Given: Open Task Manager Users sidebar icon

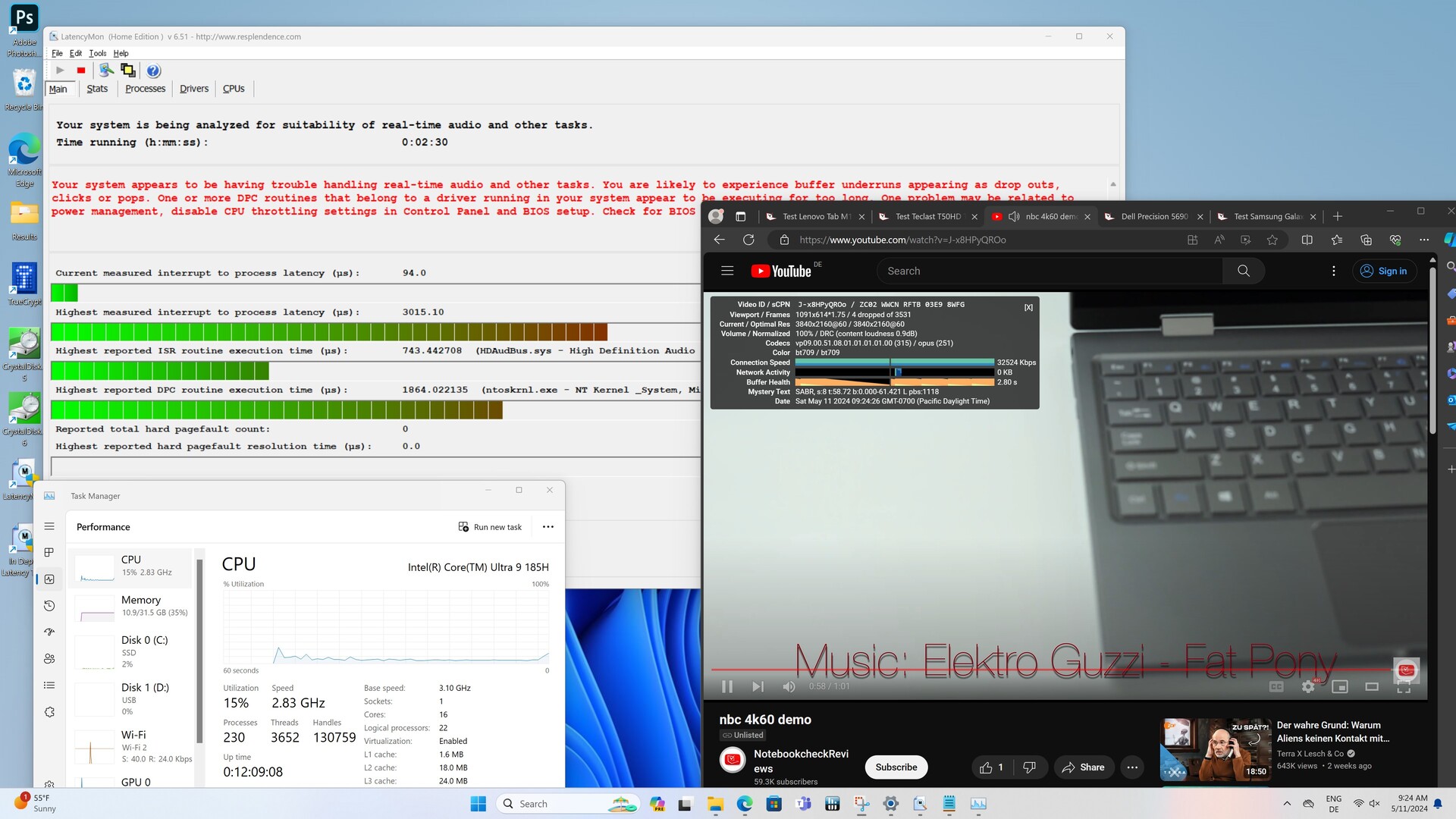Looking at the screenshot, I should click(49, 659).
